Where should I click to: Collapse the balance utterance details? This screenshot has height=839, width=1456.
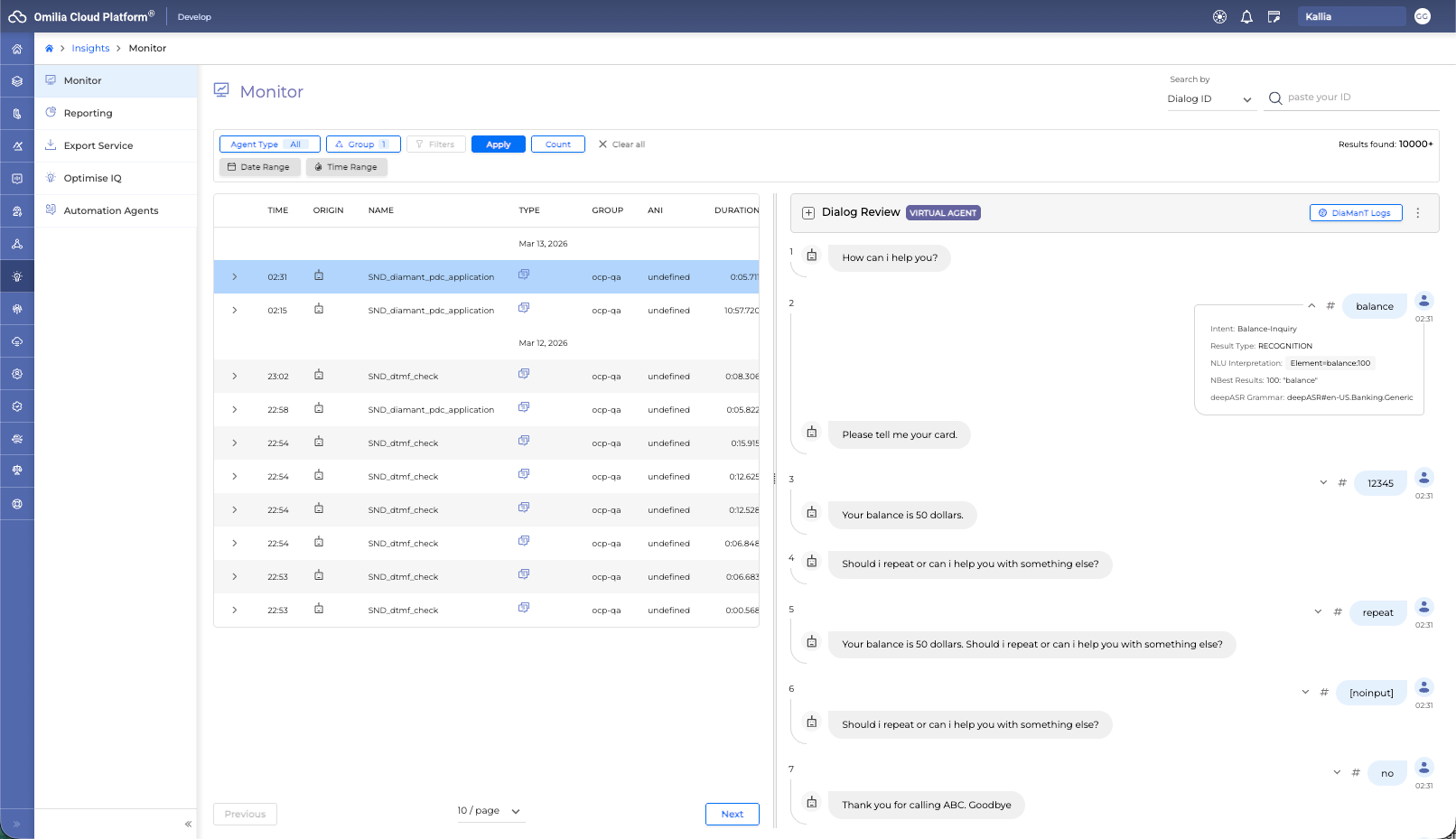pos(1311,306)
